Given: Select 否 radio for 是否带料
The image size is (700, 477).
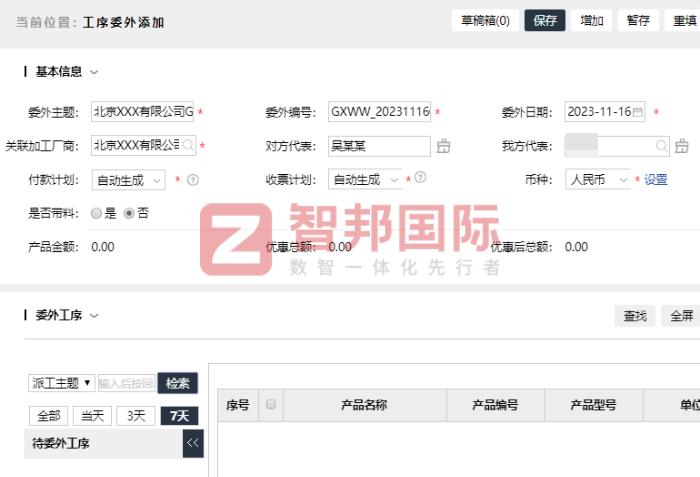Looking at the screenshot, I should (x=128, y=213).
